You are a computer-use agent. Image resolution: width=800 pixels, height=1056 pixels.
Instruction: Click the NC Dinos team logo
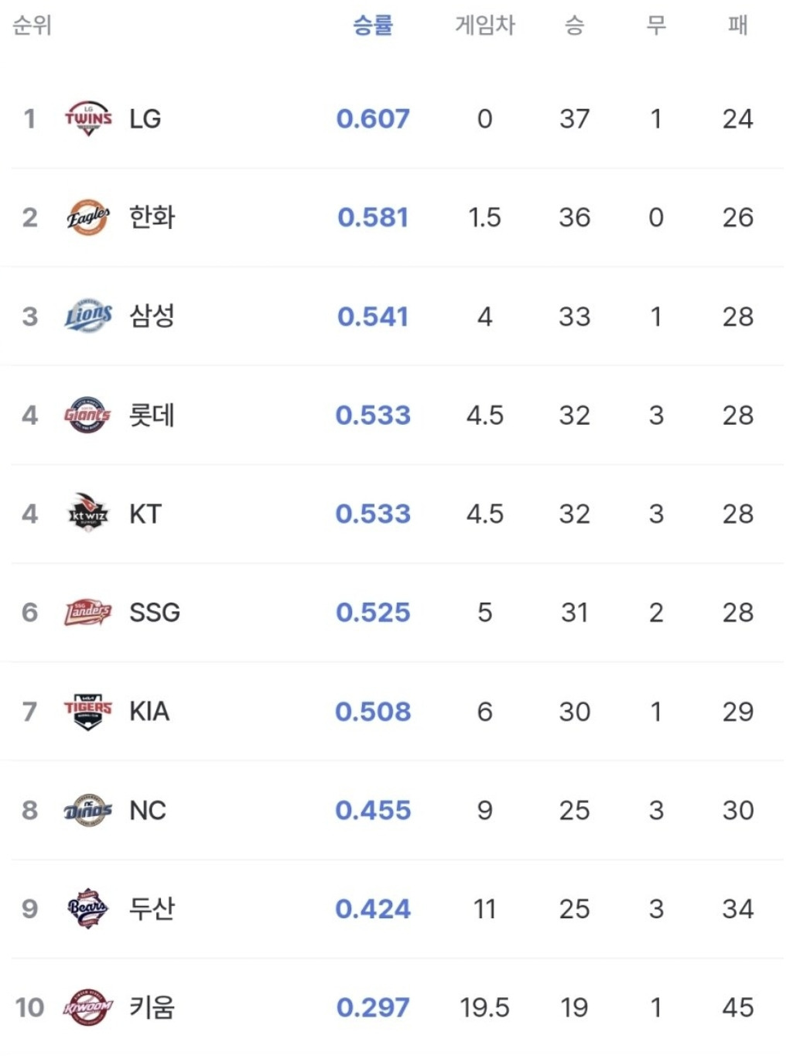pos(88,810)
